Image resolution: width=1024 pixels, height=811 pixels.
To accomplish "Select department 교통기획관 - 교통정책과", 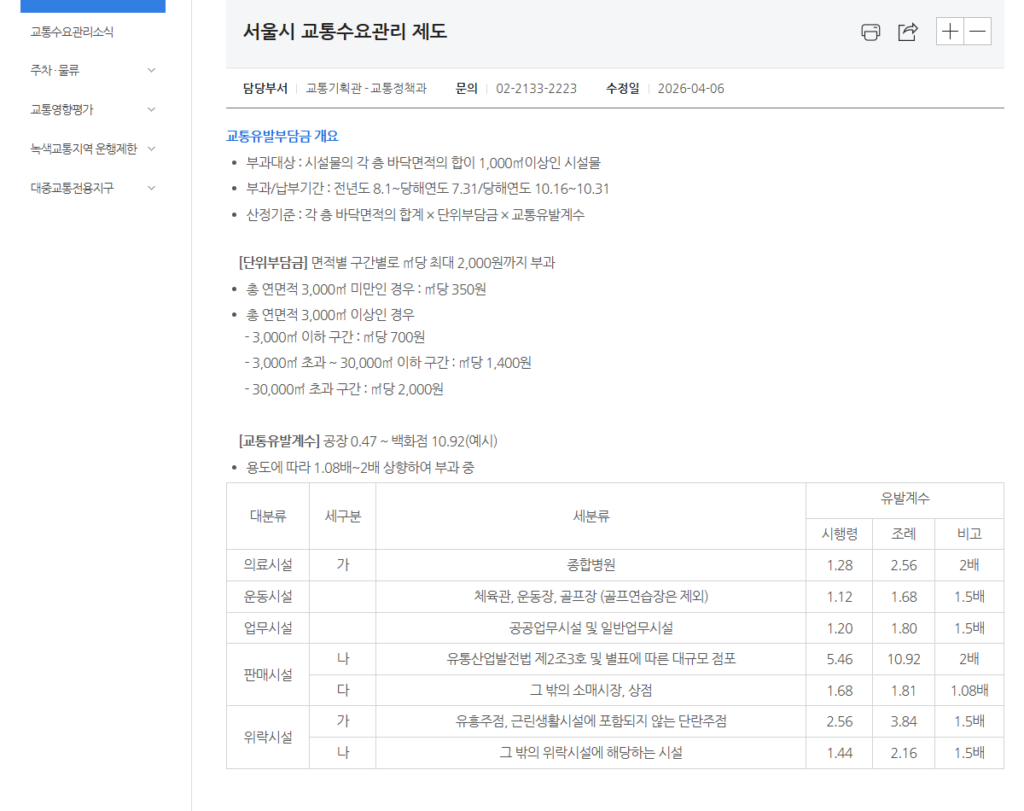I will point(366,88).
